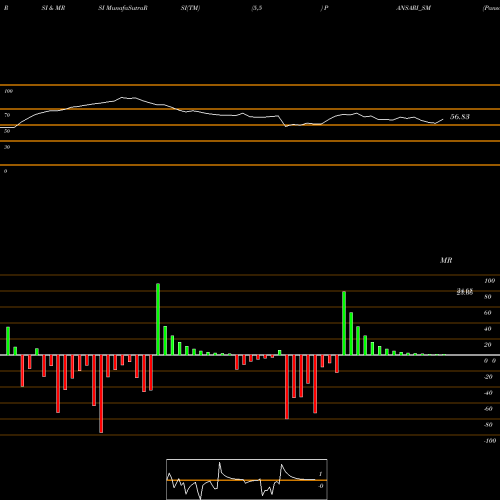The image size is (500, 500).
Task: Click the MR right axis label 40
Action: pos(488,329)
